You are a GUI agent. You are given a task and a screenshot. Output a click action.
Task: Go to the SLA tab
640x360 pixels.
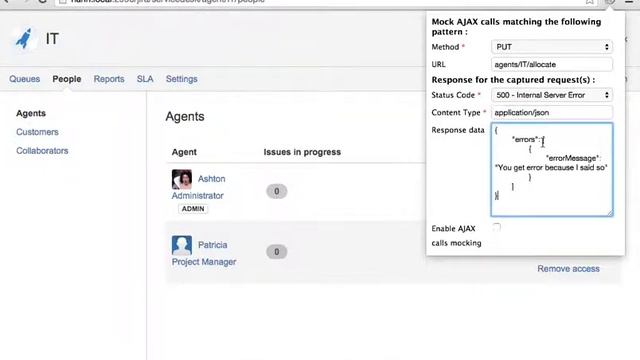[x=145, y=79]
